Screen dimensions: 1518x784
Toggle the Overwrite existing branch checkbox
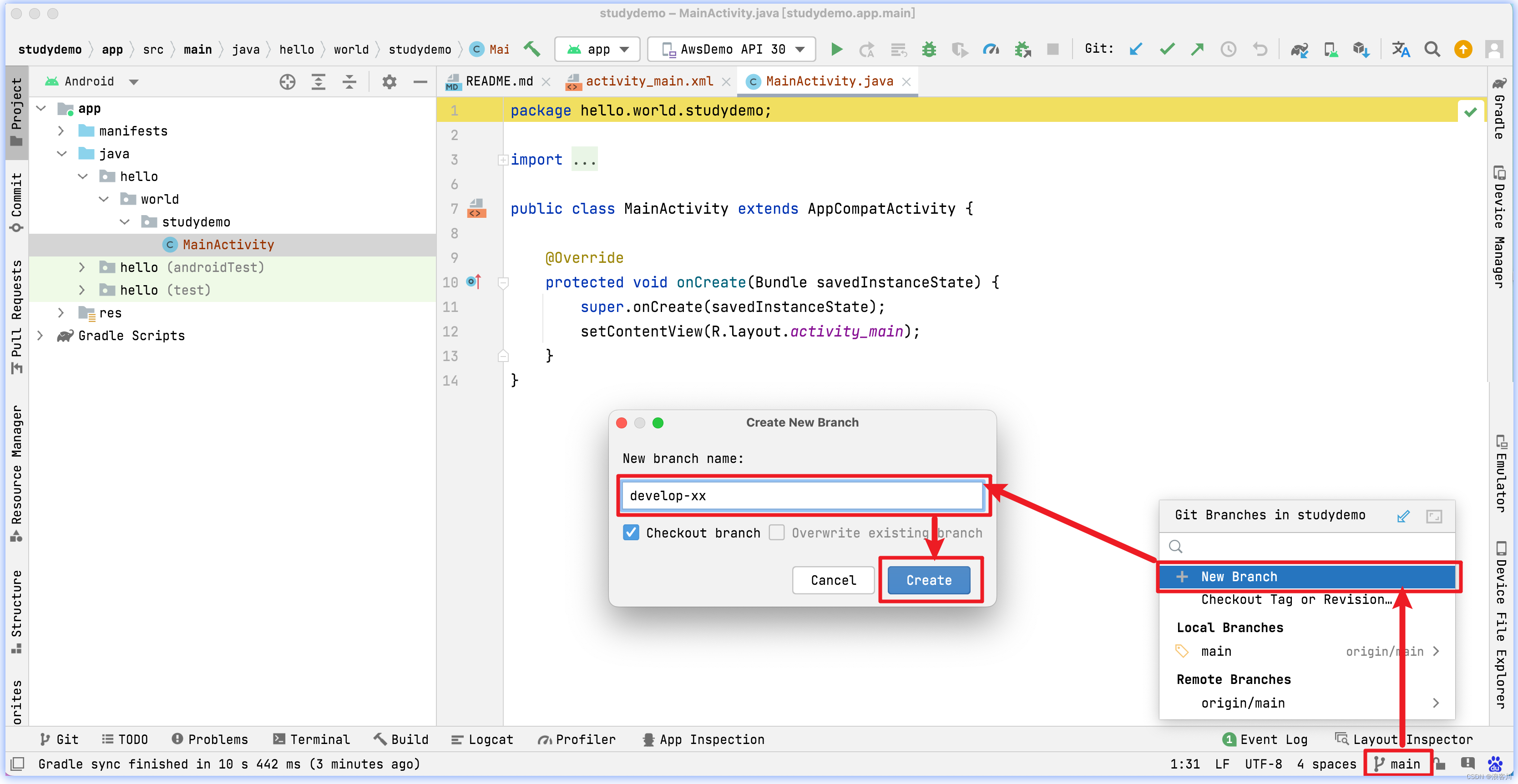point(776,533)
